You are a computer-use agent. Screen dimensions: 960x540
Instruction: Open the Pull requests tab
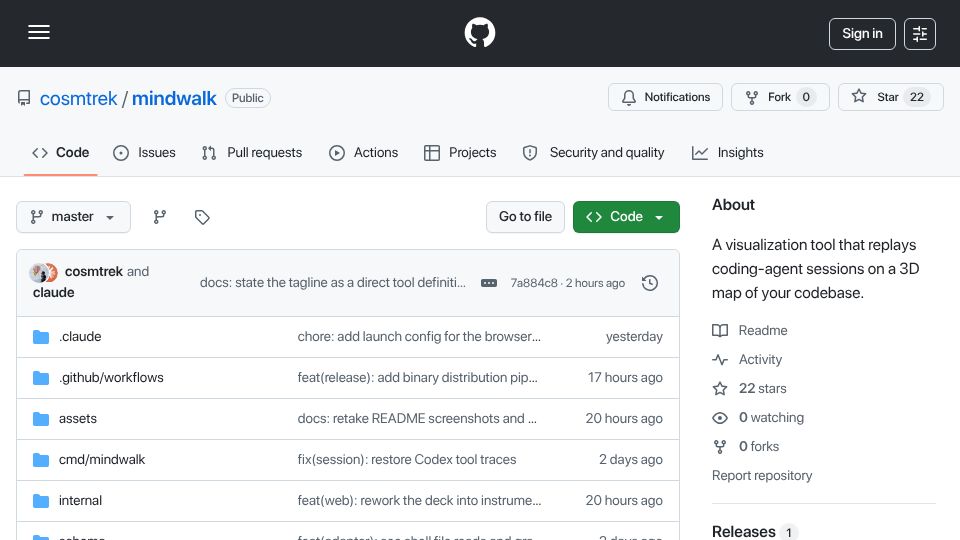(x=252, y=152)
